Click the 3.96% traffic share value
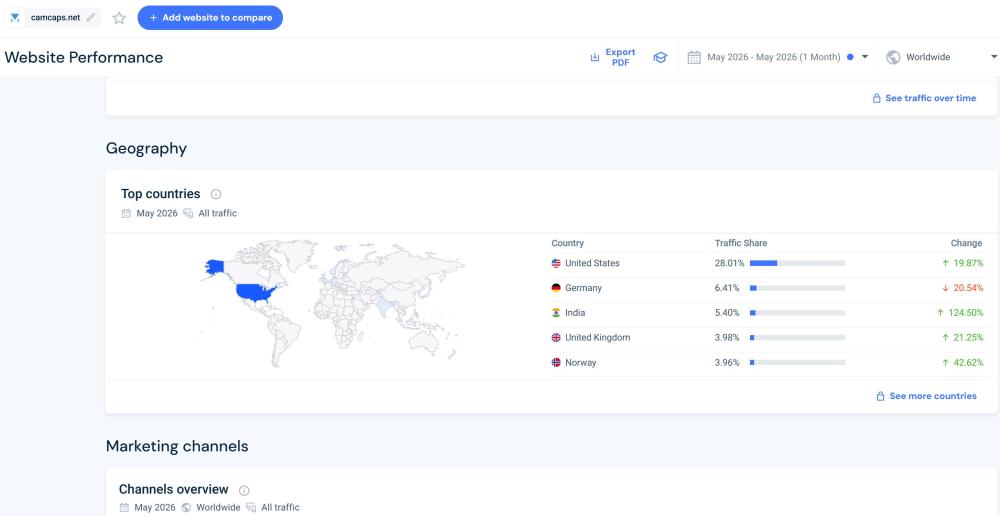 (x=727, y=362)
